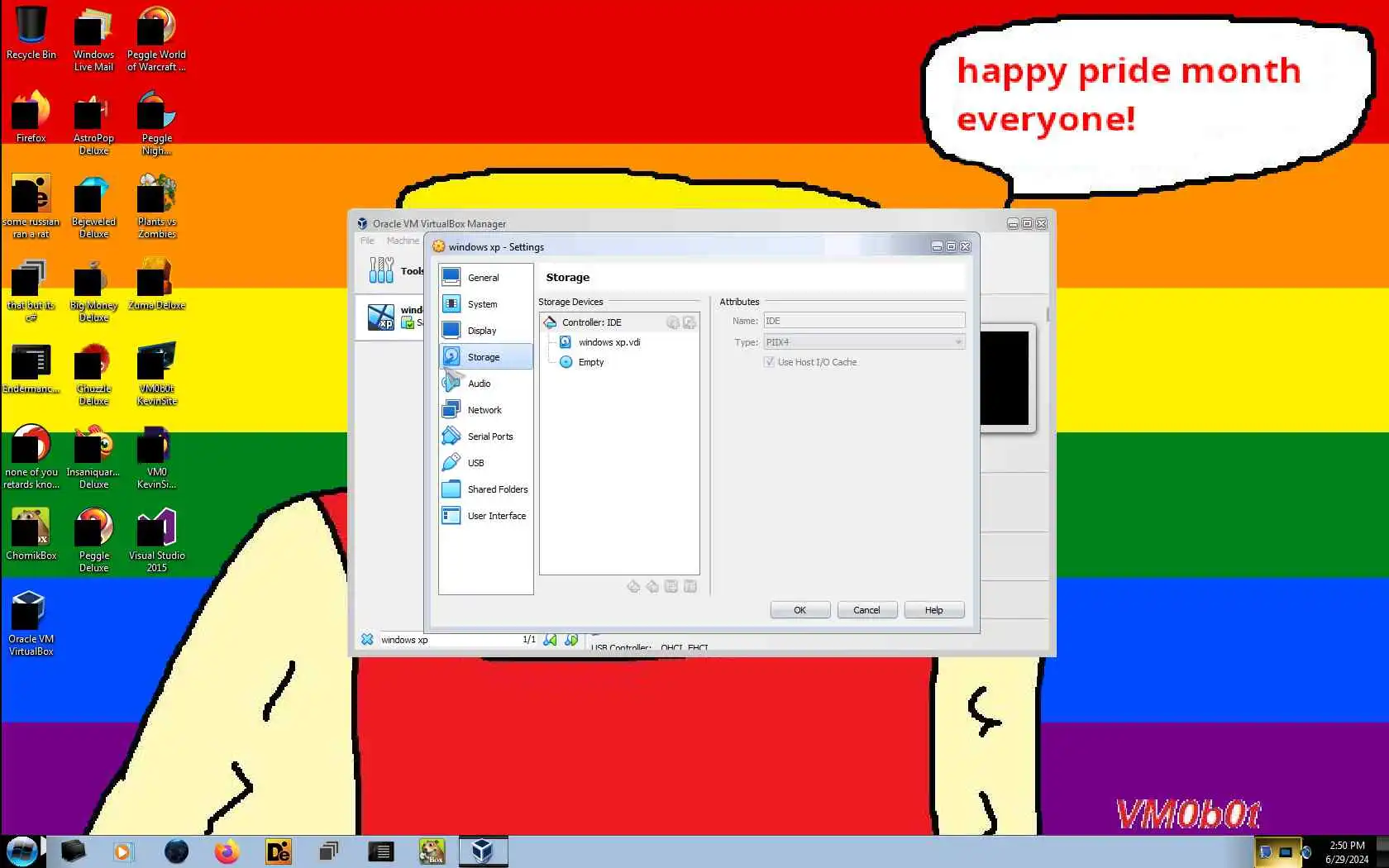Open the Shared Folders settings category
Screen dimensions: 1389x868
point(485,489)
